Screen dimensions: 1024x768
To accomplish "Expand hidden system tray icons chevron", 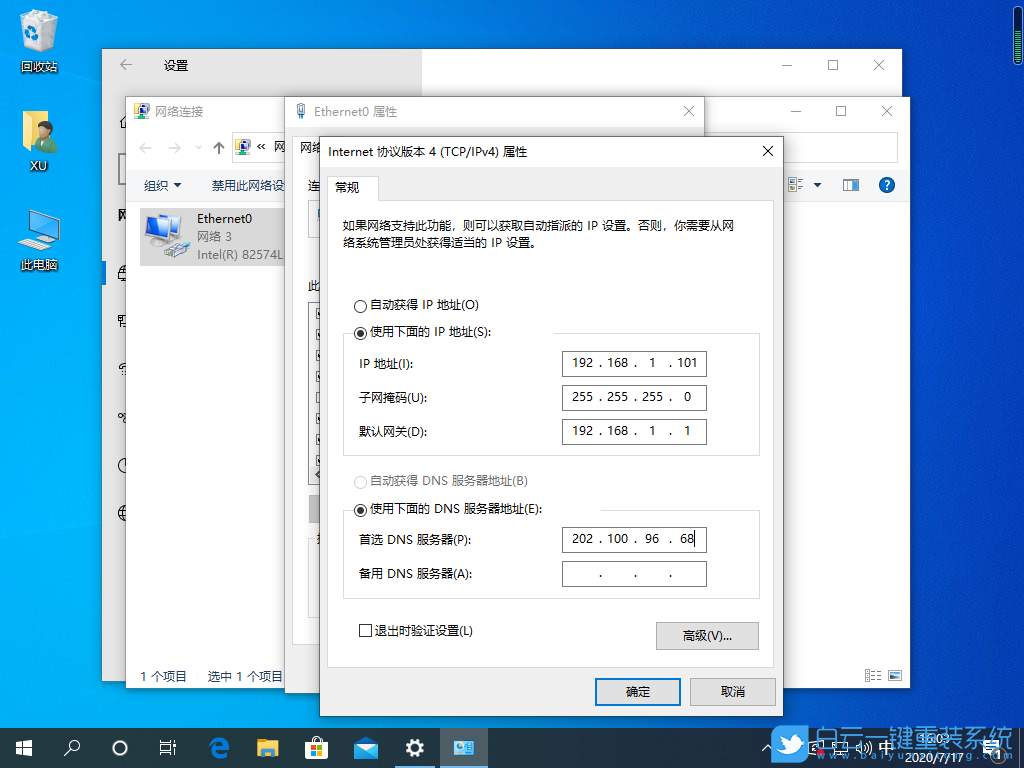I will click(x=766, y=746).
